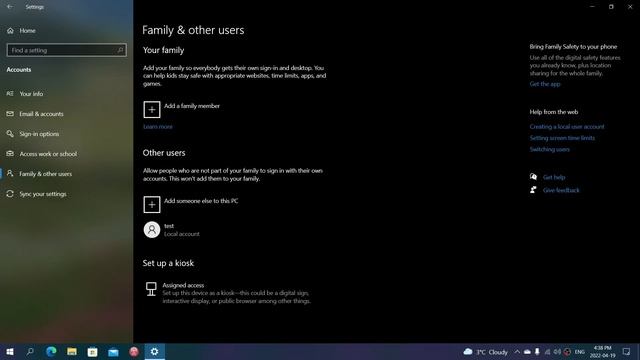Viewport: 640px width, 360px height.
Task: Click the Settings gear in taskbar
Action: [154, 351]
